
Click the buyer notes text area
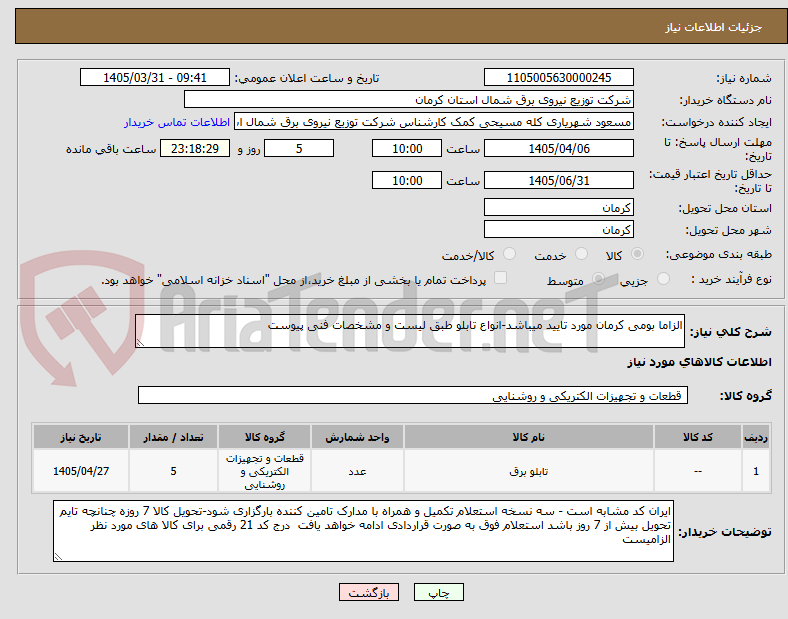click(363, 531)
